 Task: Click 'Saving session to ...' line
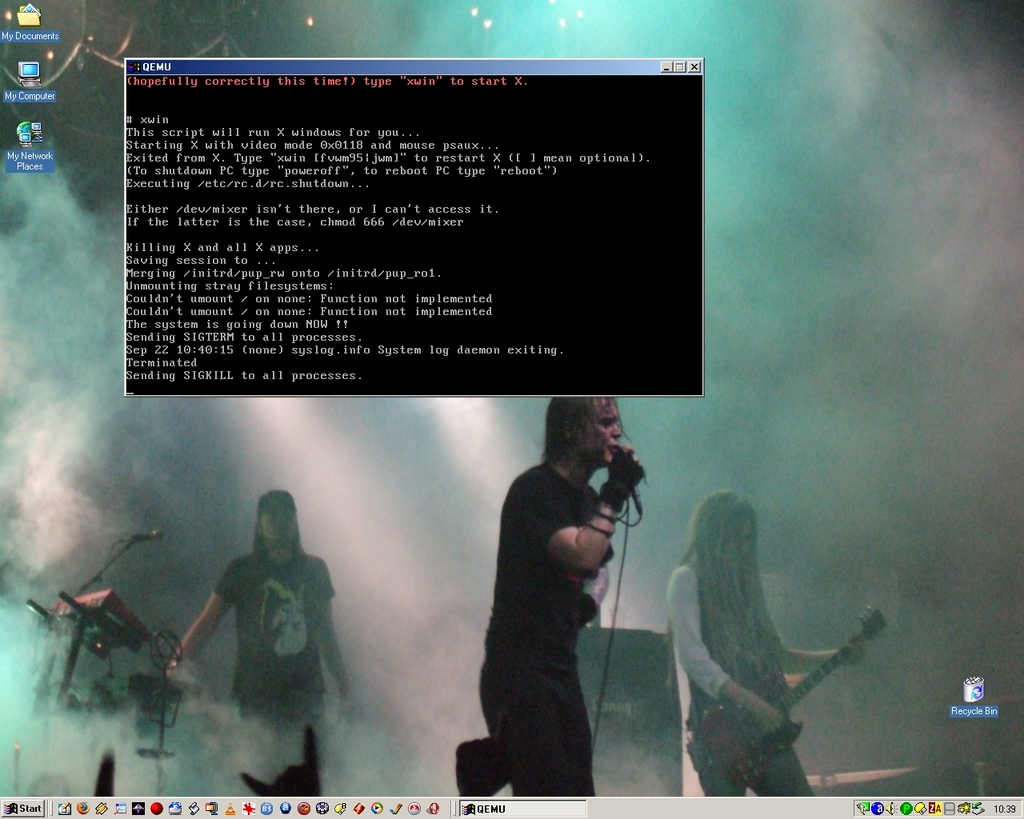point(200,261)
